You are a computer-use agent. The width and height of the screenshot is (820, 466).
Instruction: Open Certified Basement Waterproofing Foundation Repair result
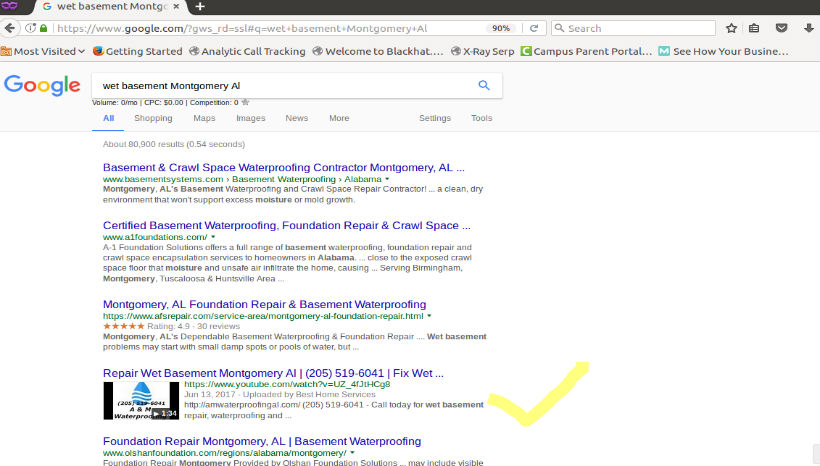pyautogui.click(x=287, y=225)
